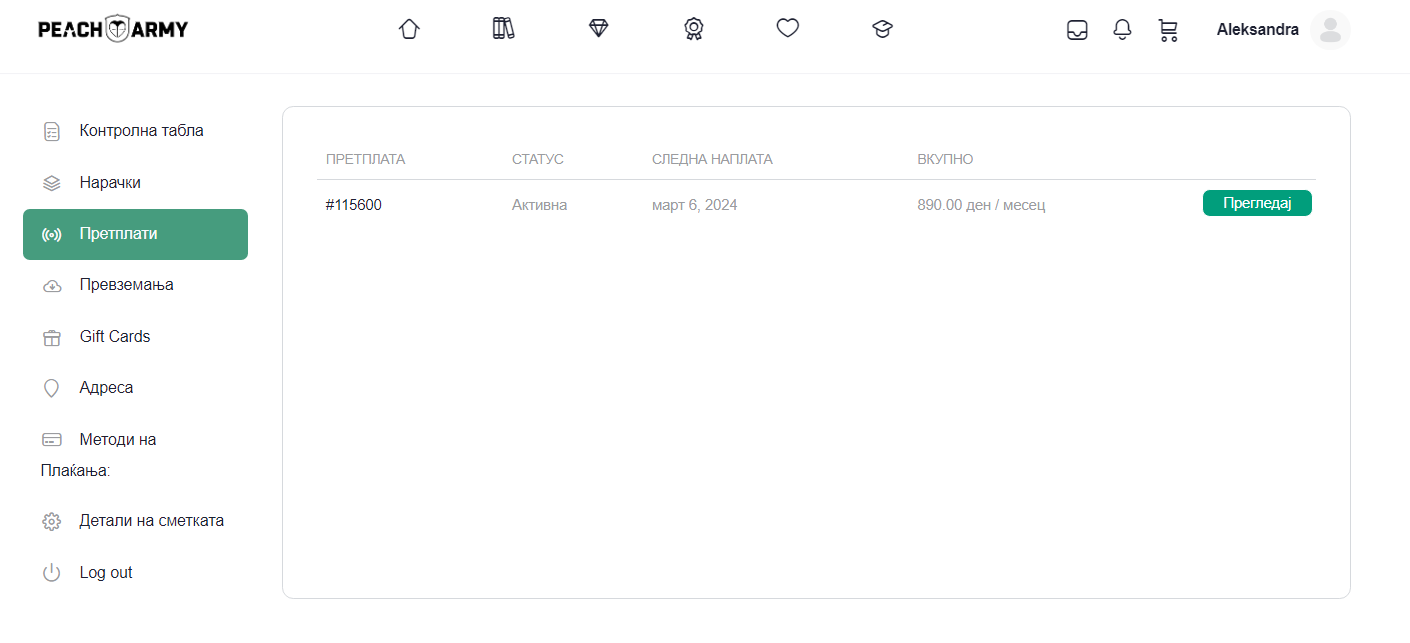Click the diamond icon in header
Viewport: 1410px width, 643px height.
[x=598, y=29]
